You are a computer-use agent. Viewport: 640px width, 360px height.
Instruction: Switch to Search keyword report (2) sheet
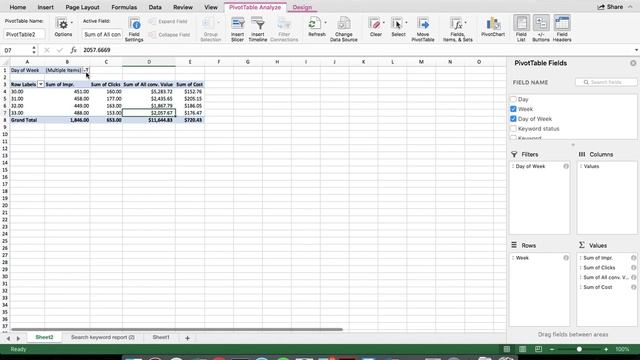click(x=102, y=337)
